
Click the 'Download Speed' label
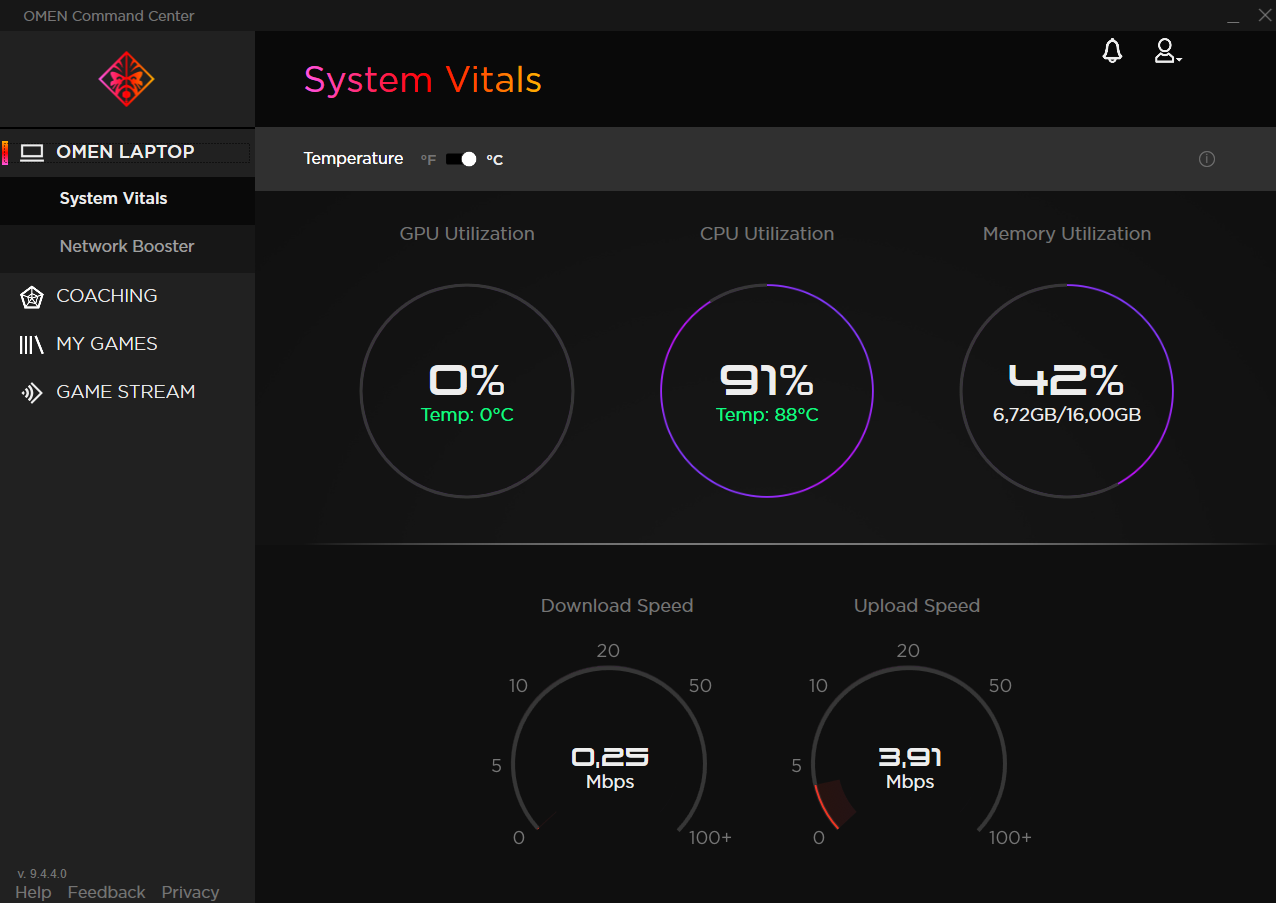[x=617, y=606]
